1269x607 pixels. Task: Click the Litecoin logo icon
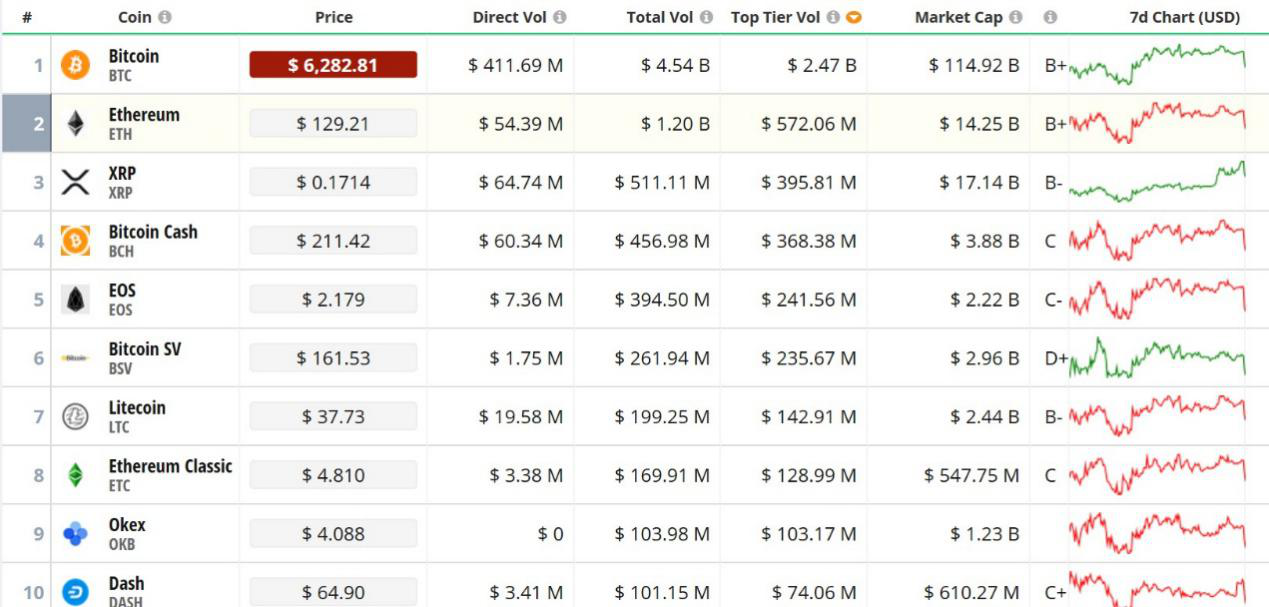coord(75,417)
